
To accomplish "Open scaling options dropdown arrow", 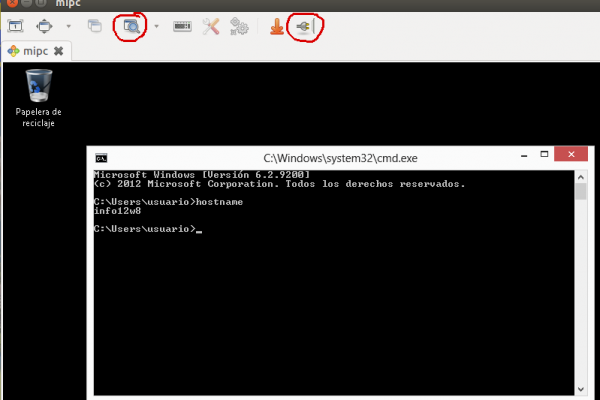I will click(x=156, y=26).
